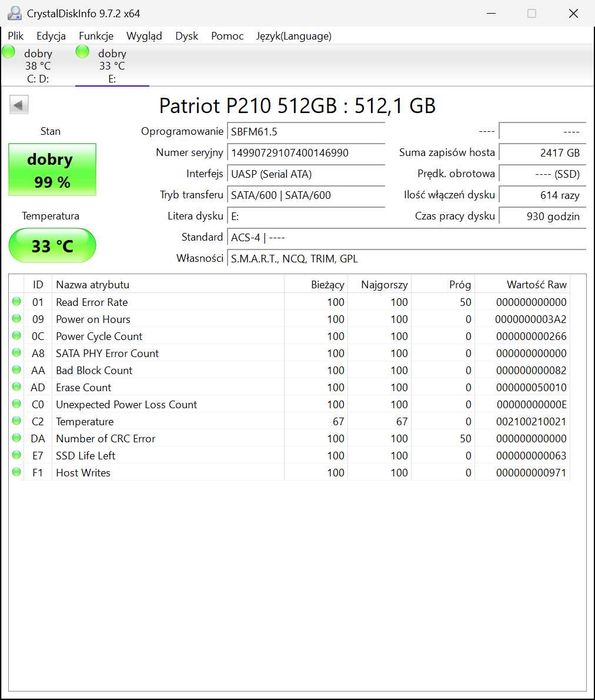Click status dot of Erase Count row
The image size is (595, 700).
pyautogui.click(x=17, y=387)
